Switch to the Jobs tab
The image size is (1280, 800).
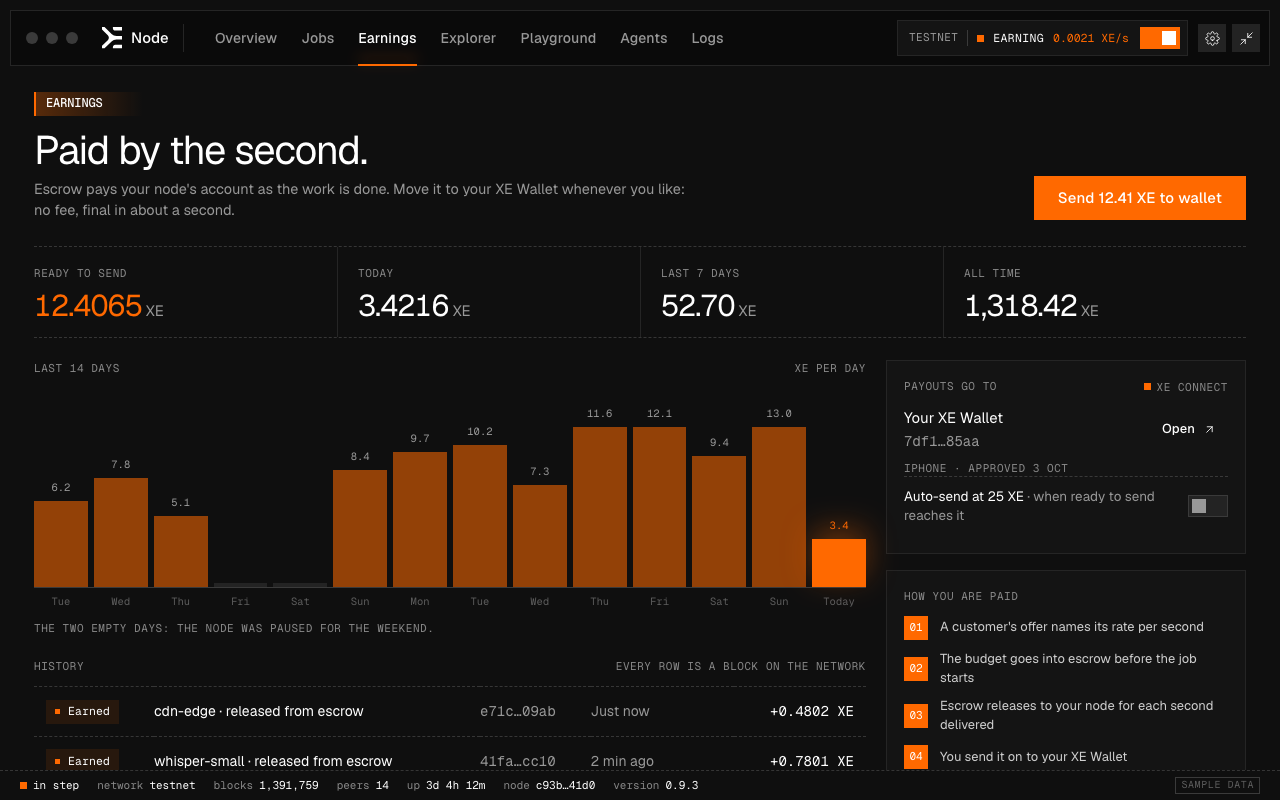[318, 38]
